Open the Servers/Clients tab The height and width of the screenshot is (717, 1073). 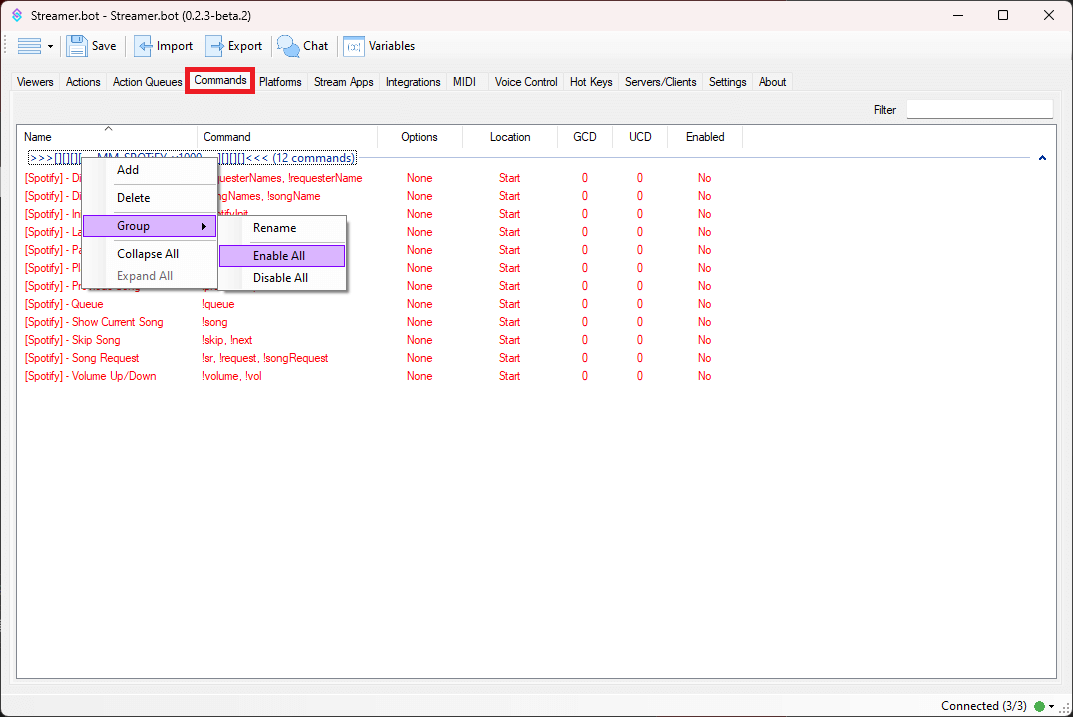(660, 81)
